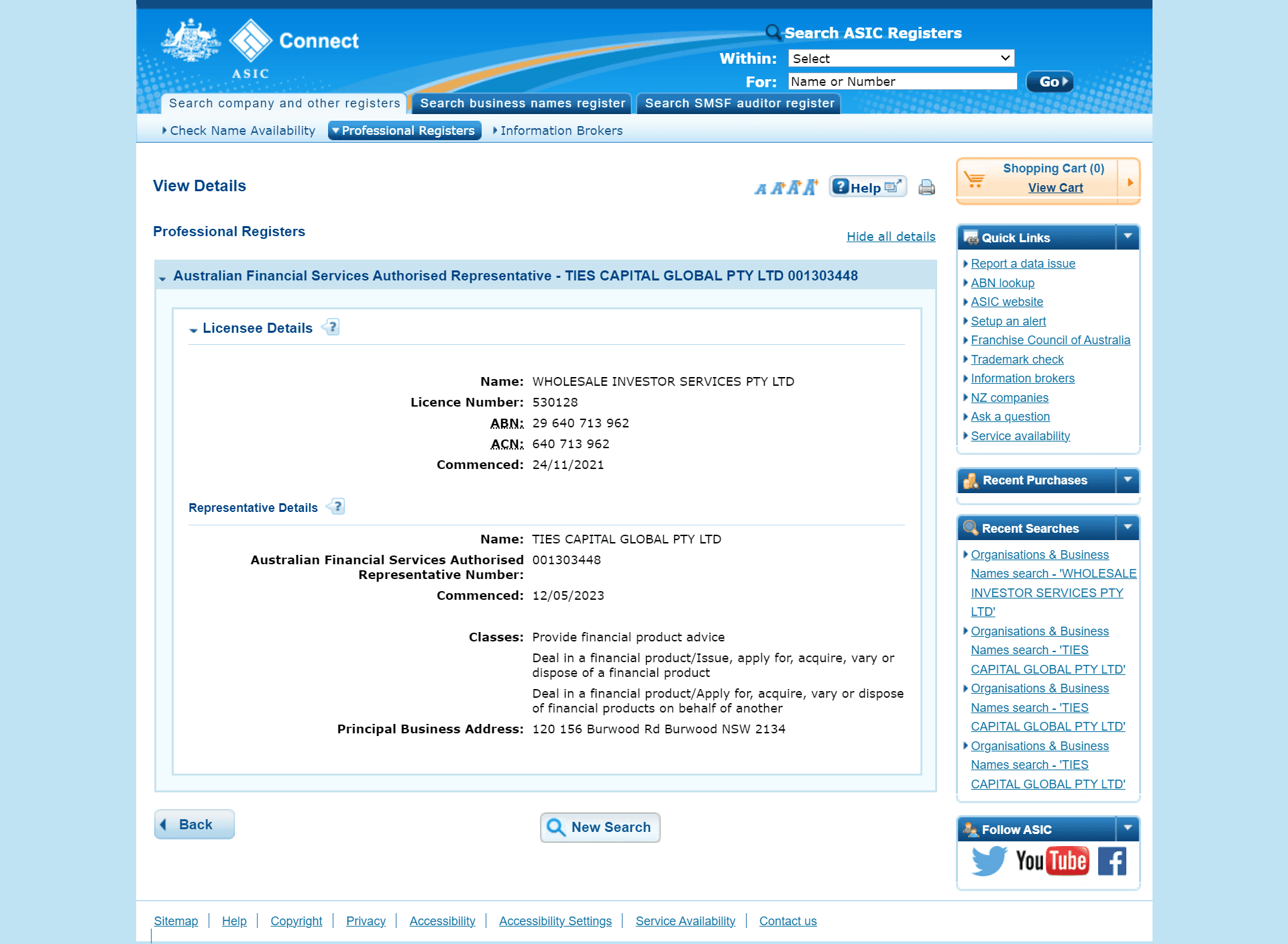Image resolution: width=1288 pixels, height=944 pixels.
Task: Click Representative Details help question icon
Action: (x=336, y=507)
